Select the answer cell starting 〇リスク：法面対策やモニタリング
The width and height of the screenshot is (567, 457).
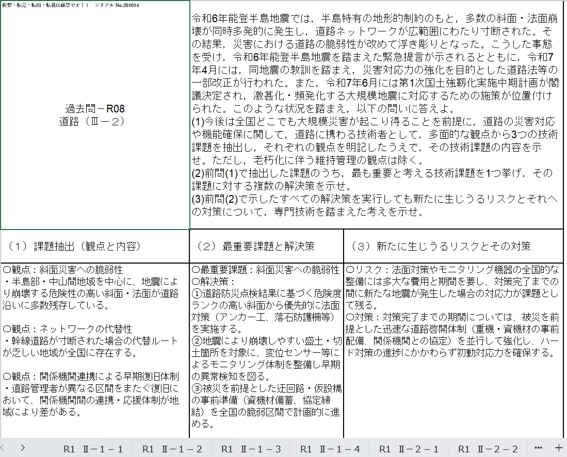click(x=453, y=351)
